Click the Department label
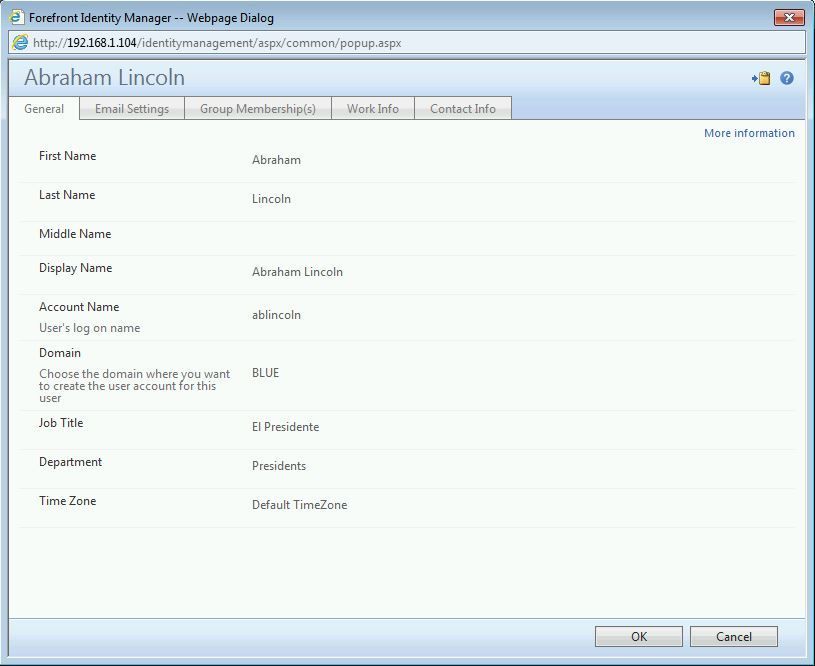Image resolution: width=815 pixels, height=666 pixels. 70,462
